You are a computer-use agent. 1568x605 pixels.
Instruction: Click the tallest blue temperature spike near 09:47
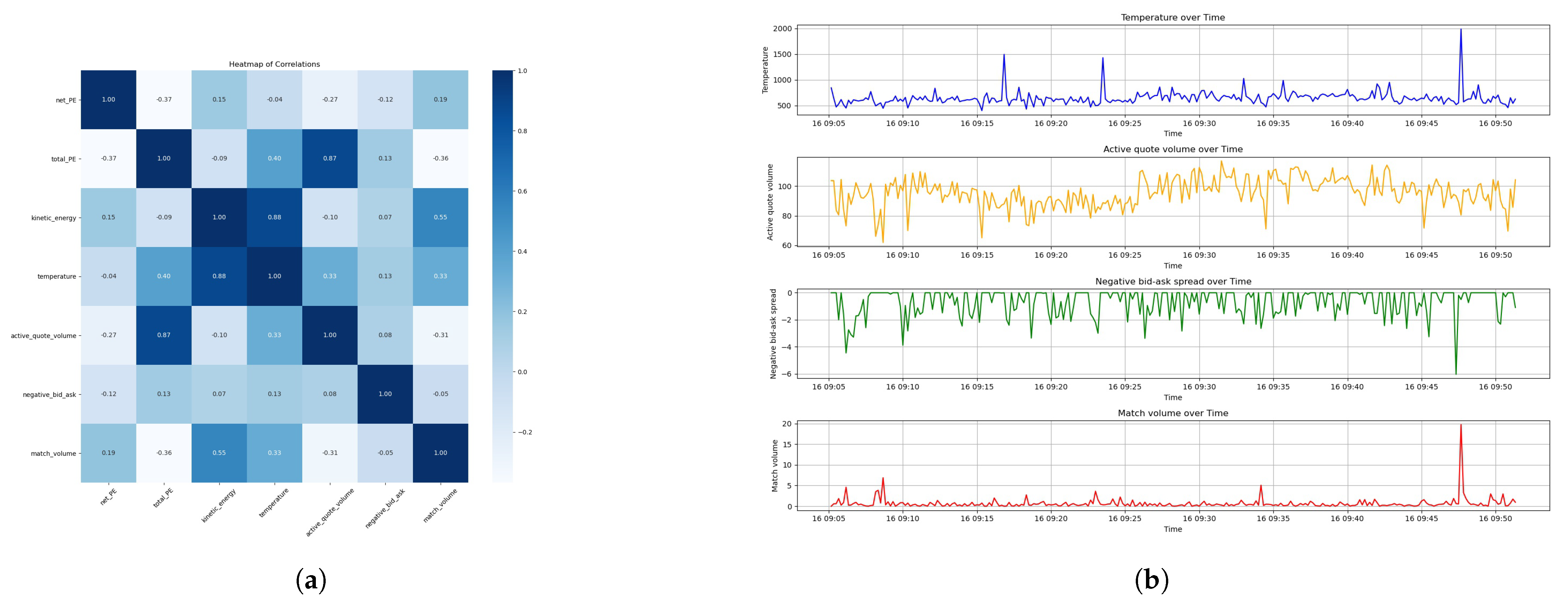[1460, 31]
